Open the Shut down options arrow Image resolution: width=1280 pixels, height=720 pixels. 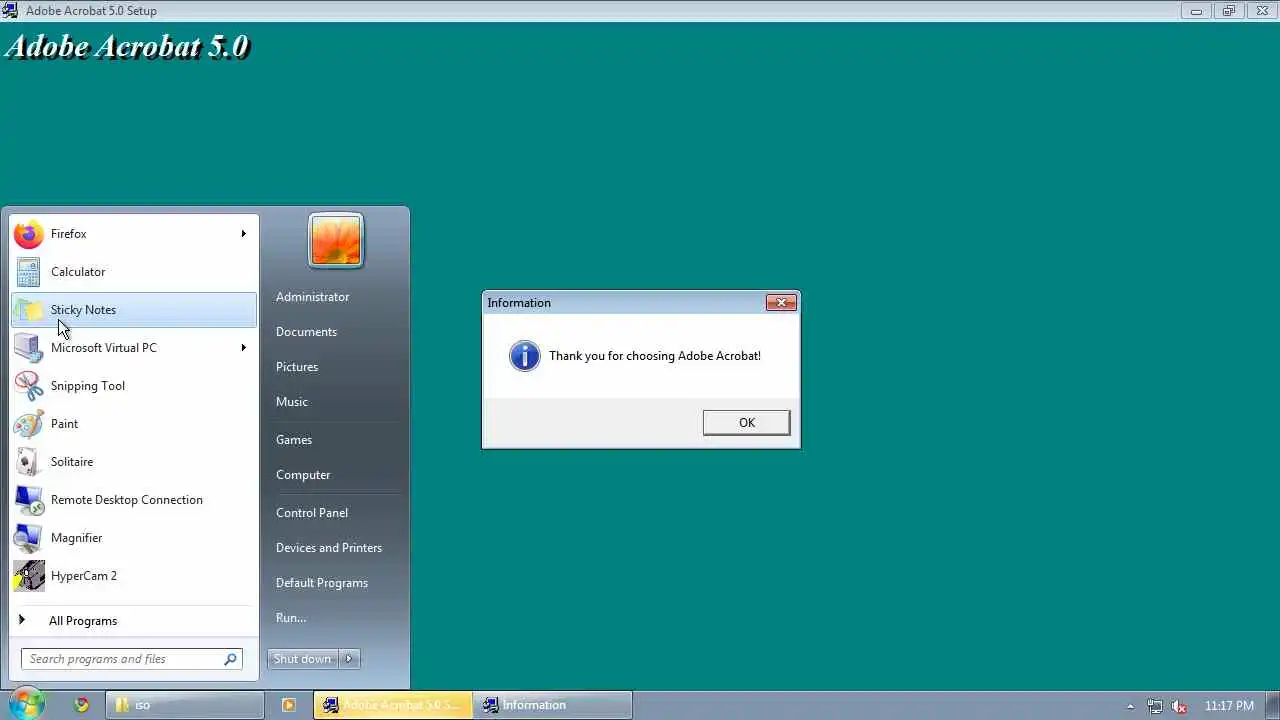[349, 659]
